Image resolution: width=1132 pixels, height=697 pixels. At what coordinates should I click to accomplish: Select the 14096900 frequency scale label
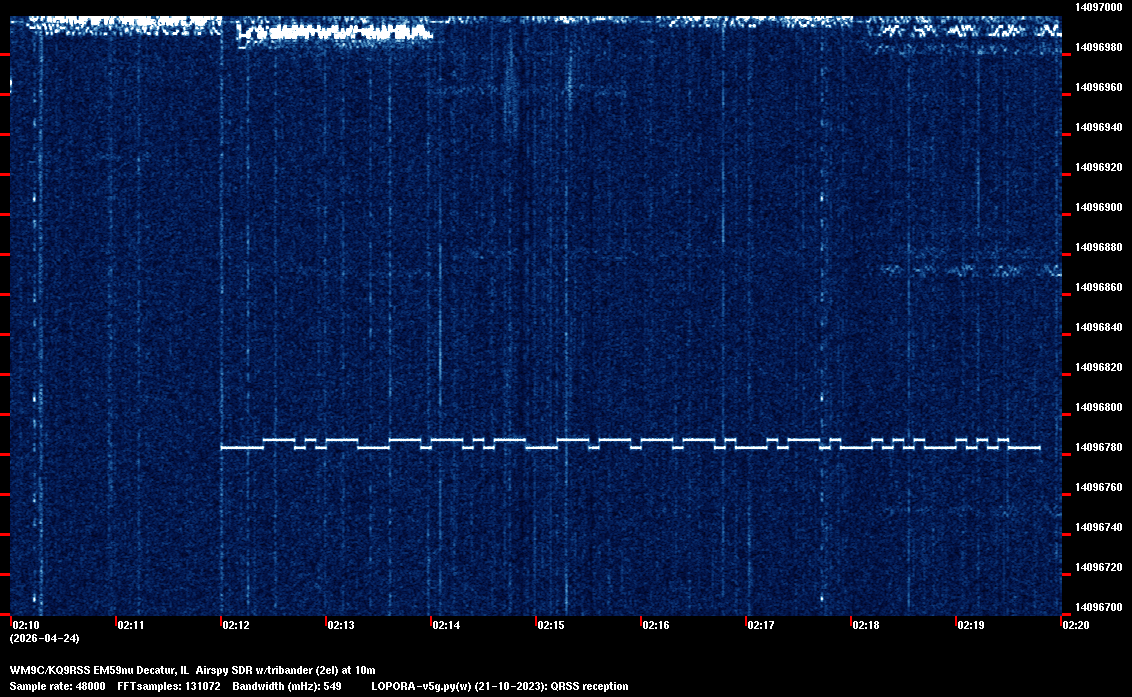[x=1098, y=207]
